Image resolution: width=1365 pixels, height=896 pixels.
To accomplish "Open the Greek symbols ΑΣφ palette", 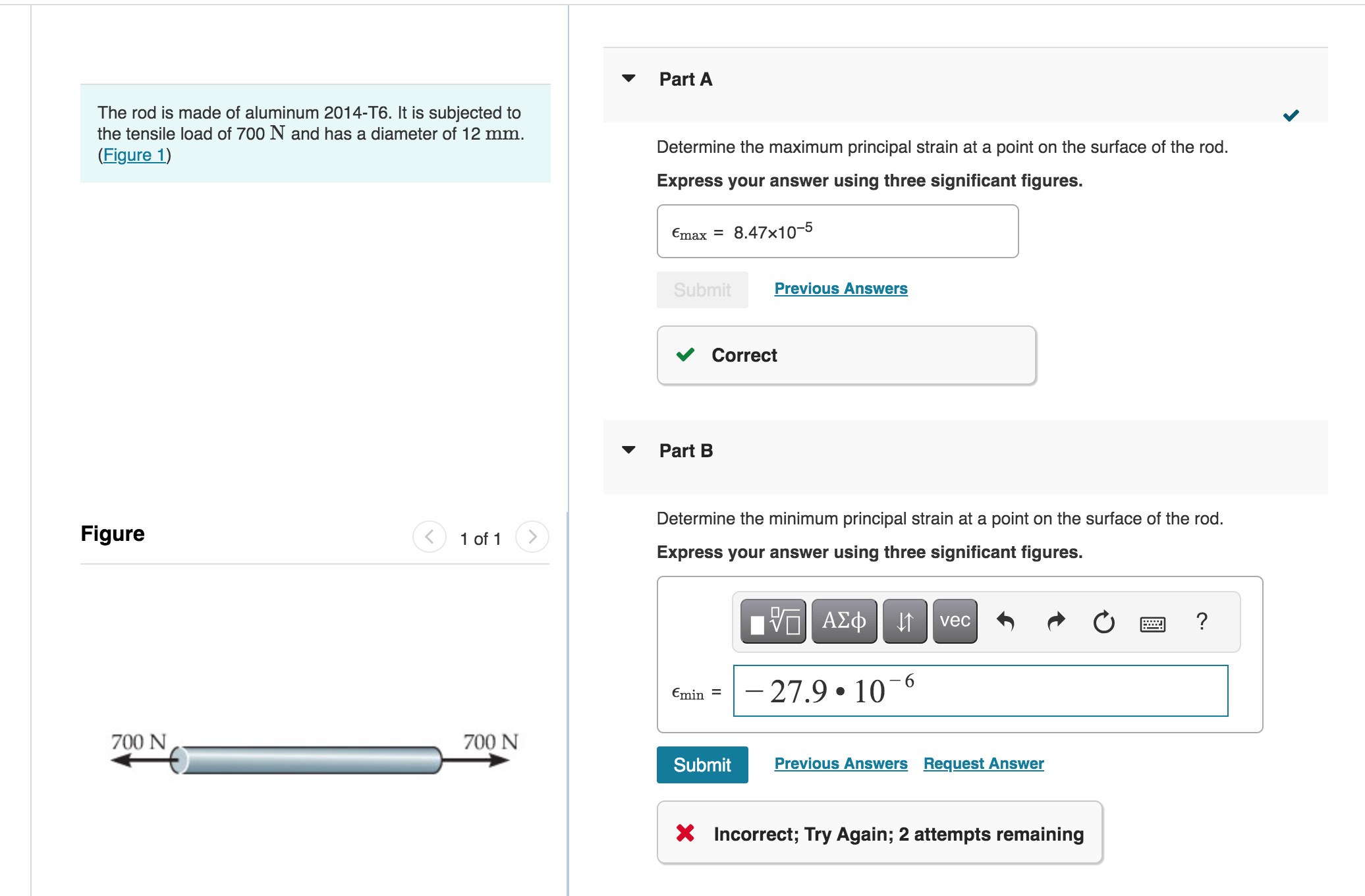I will pos(844,621).
